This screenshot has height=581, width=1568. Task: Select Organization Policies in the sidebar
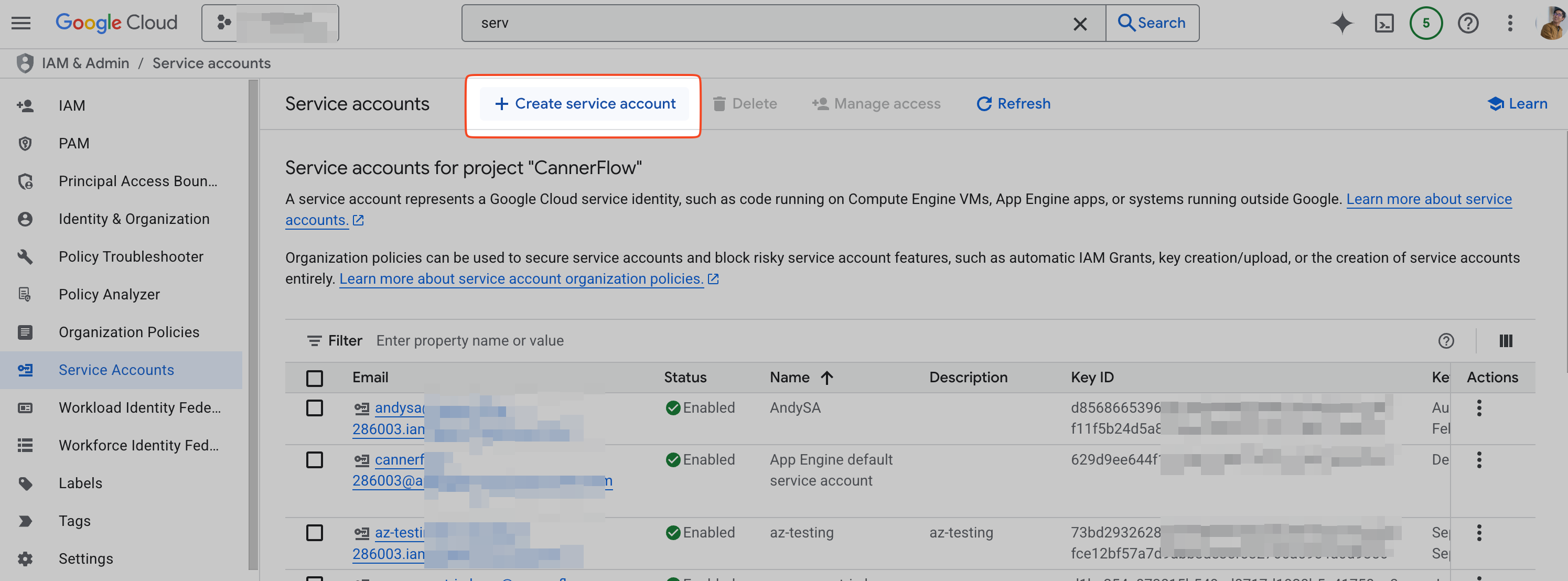coord(128,332)
